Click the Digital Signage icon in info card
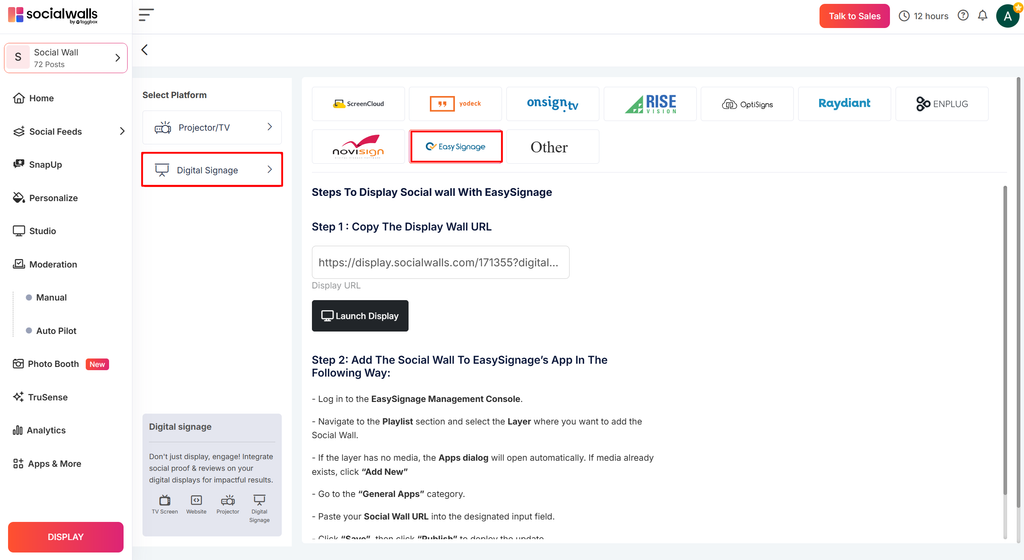Image resolution: width=1024 pixels, height=560 pixels. (x=259, y=500)
